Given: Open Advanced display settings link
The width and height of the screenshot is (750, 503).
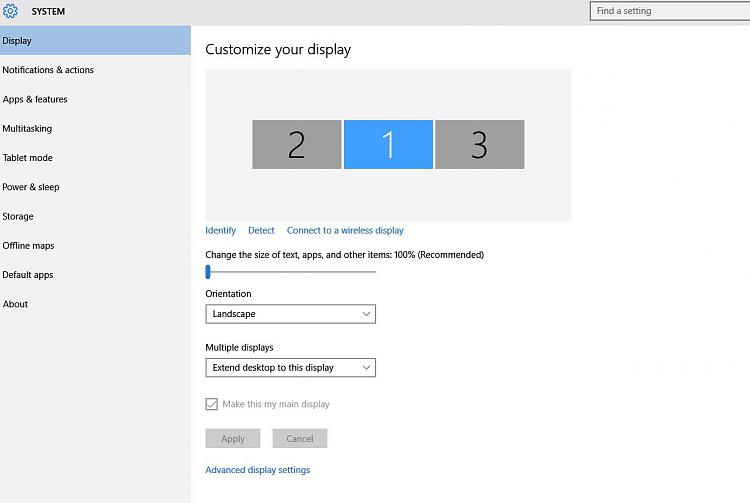Looking at the screenshot, I should pos(258,470).
